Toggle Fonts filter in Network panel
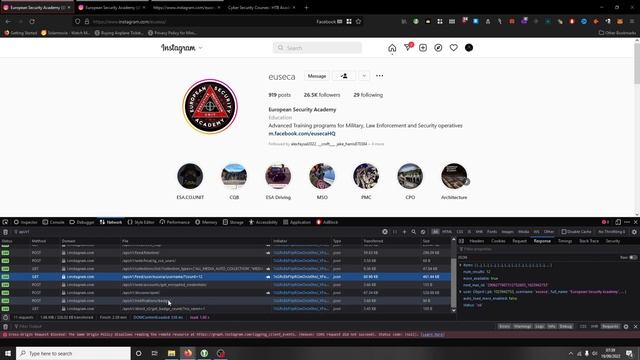The image size is (640, 360). click(492, 232)
